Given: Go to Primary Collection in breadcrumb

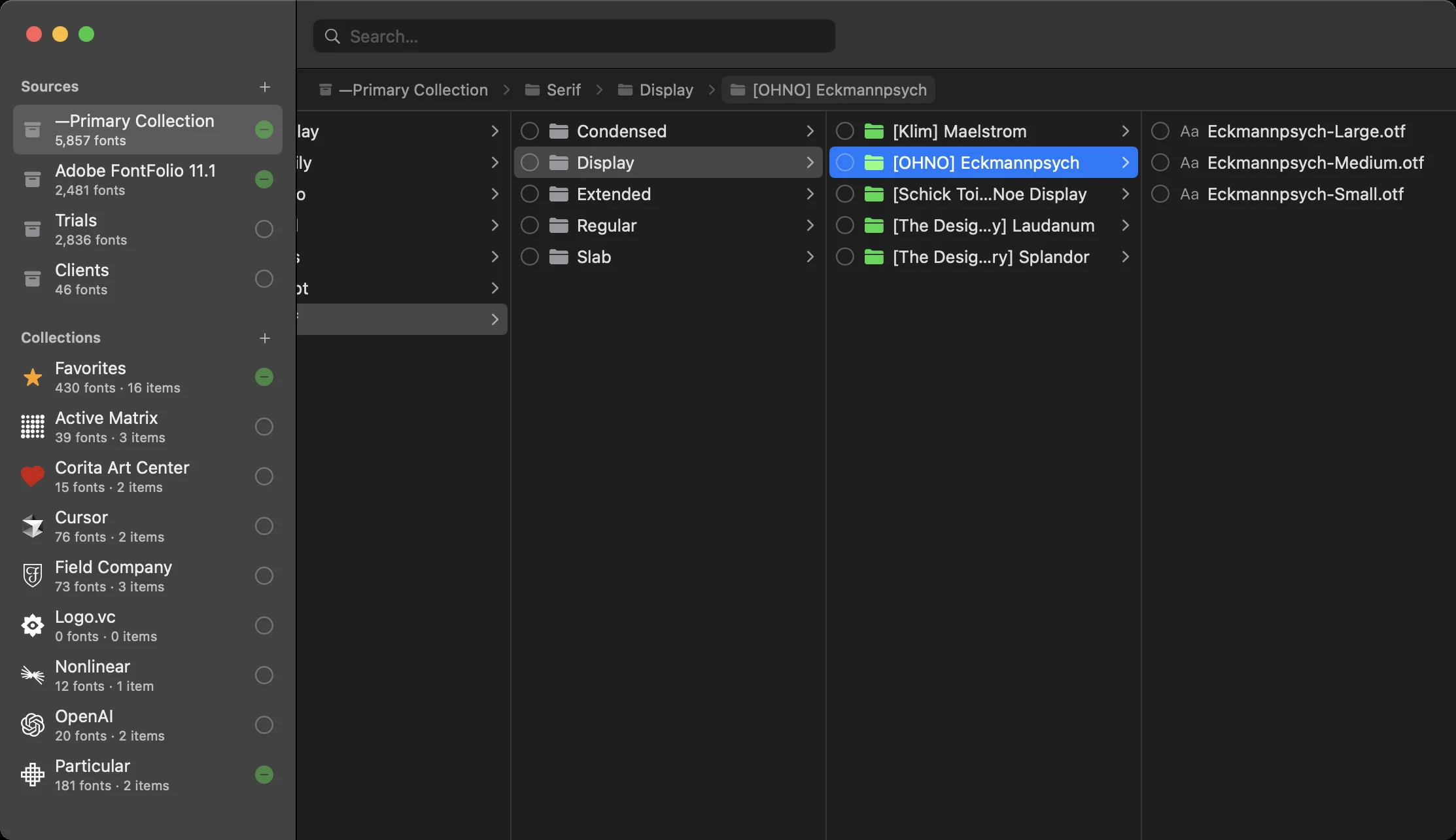Looking at the screenshot, I should coord(404,90).
